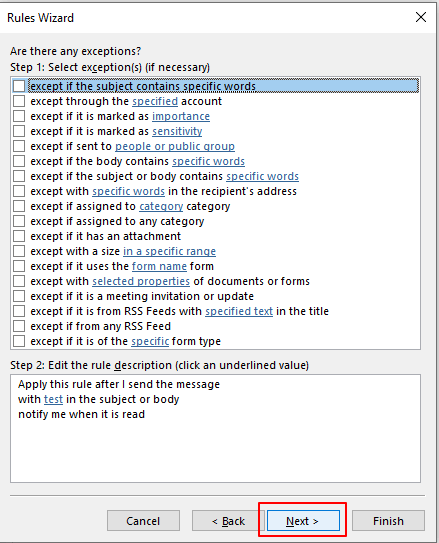Tick 'except if assigned to any category'
This screenshot has width=439, height=543.
coord(19,221)
